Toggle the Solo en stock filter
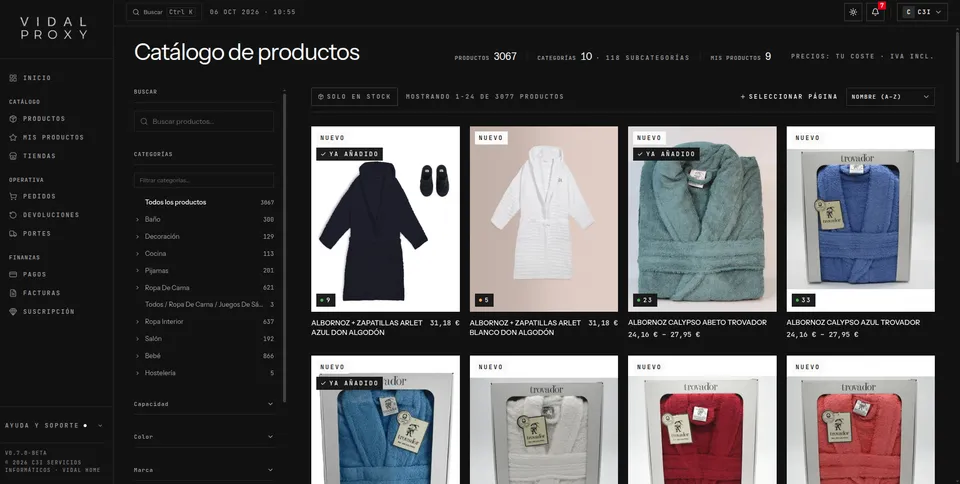 point(354,97)
